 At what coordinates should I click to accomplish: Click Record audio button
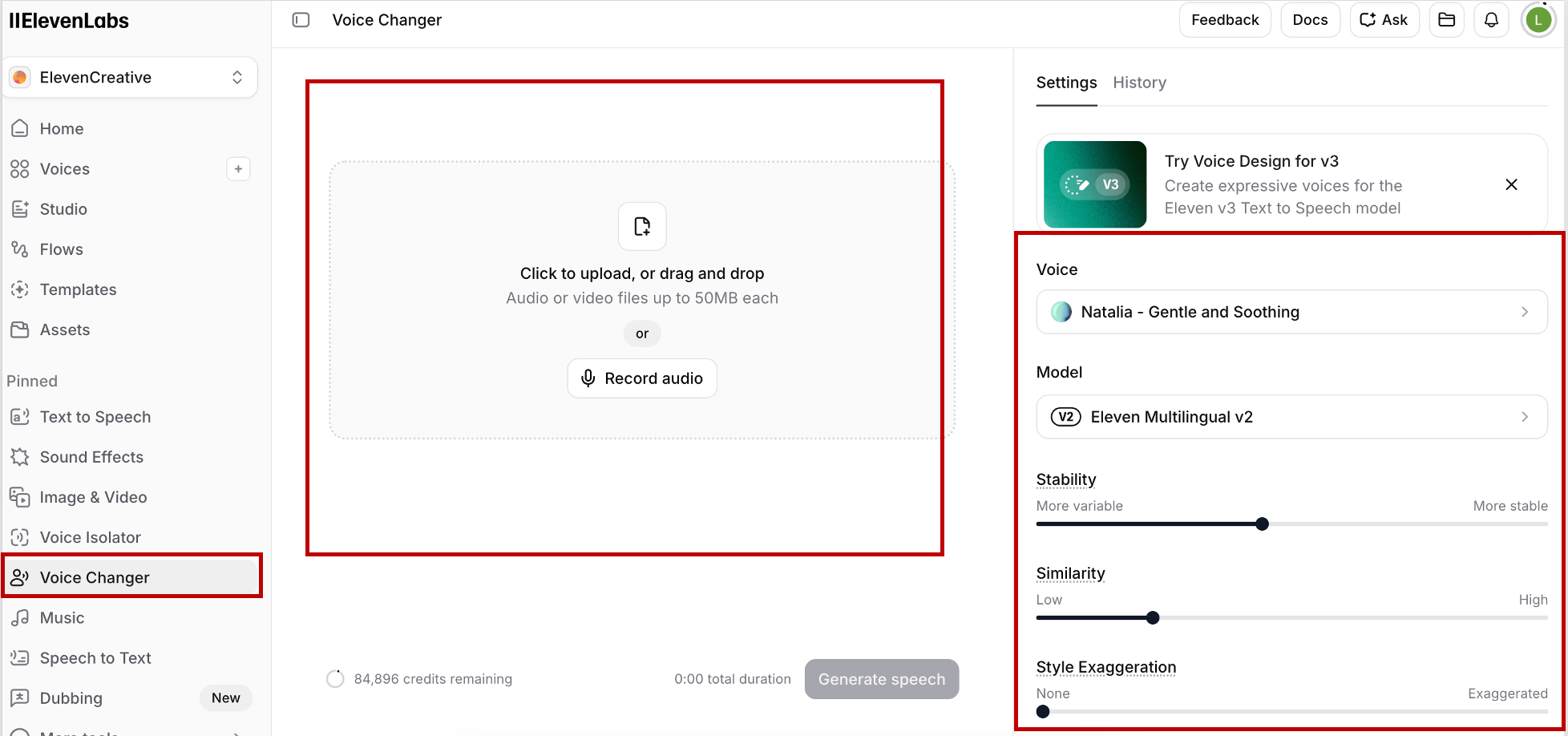click(x=642, y=378)
